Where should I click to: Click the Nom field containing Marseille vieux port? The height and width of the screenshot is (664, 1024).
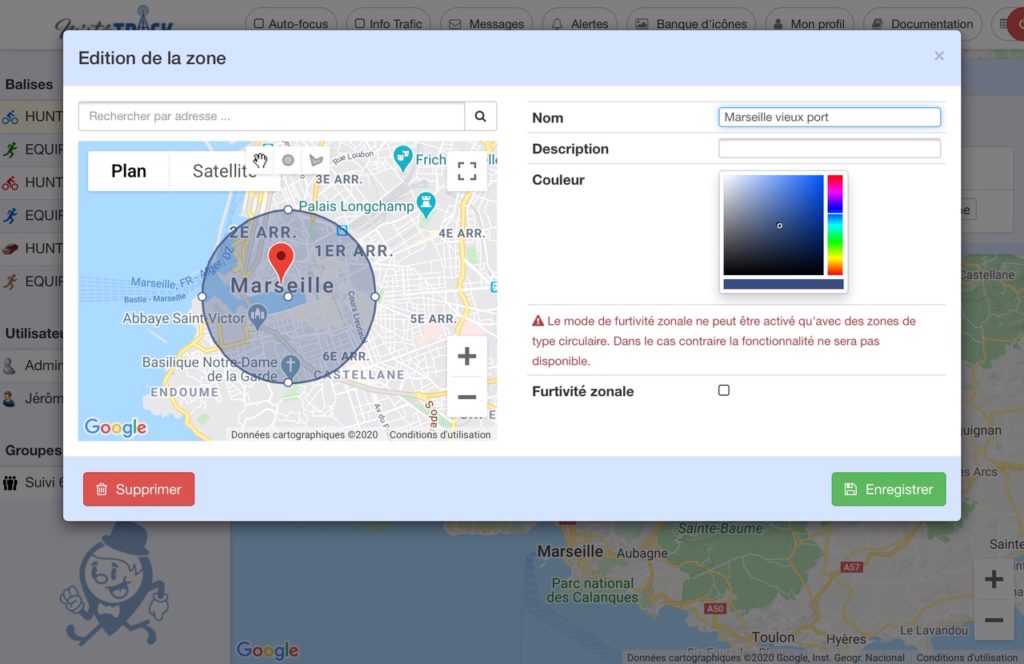(829, 117)
